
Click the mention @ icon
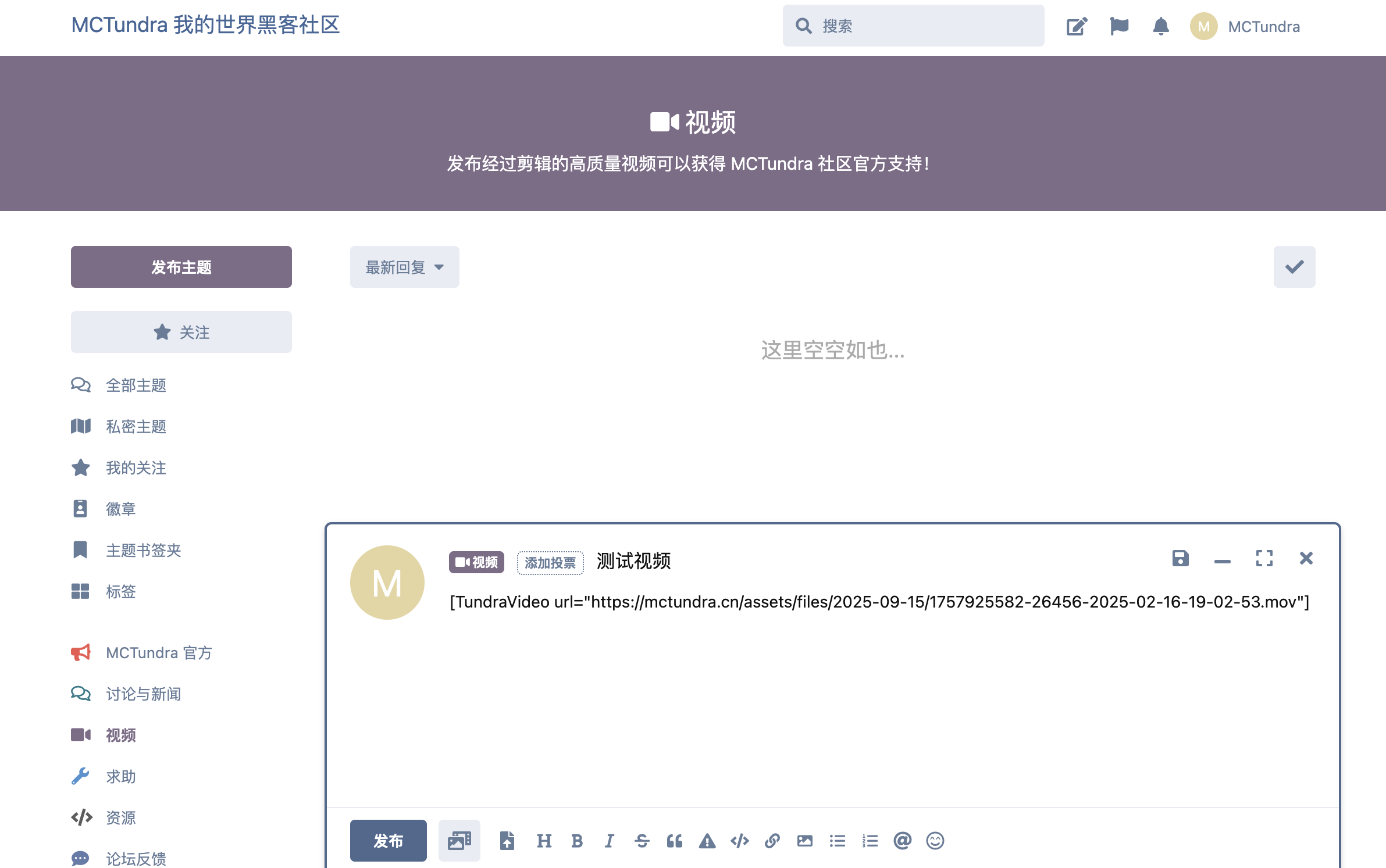(902, 841)
